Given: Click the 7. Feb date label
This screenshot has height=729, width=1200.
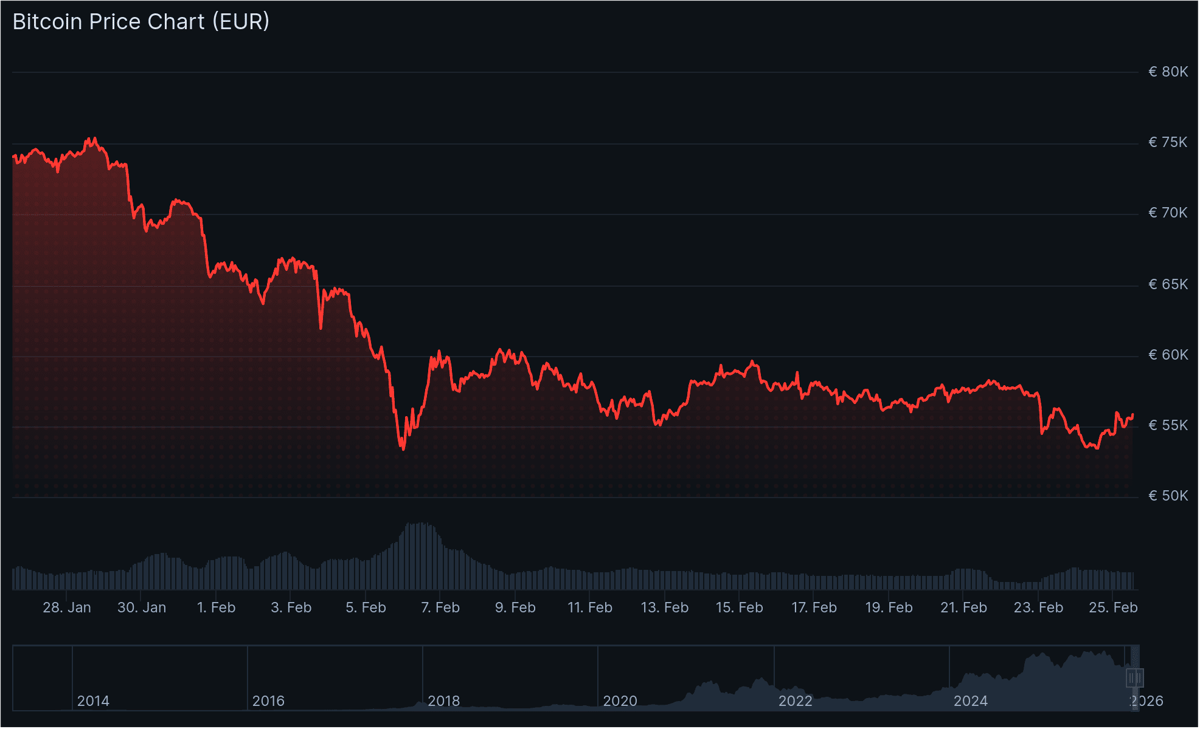Looking at the screenshot, I should pyautogui.click(x=440, y=607).
